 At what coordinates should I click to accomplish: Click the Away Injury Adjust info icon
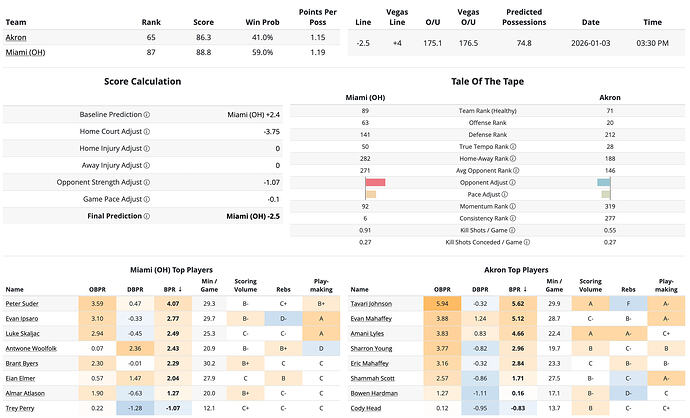tap(148, 166)
